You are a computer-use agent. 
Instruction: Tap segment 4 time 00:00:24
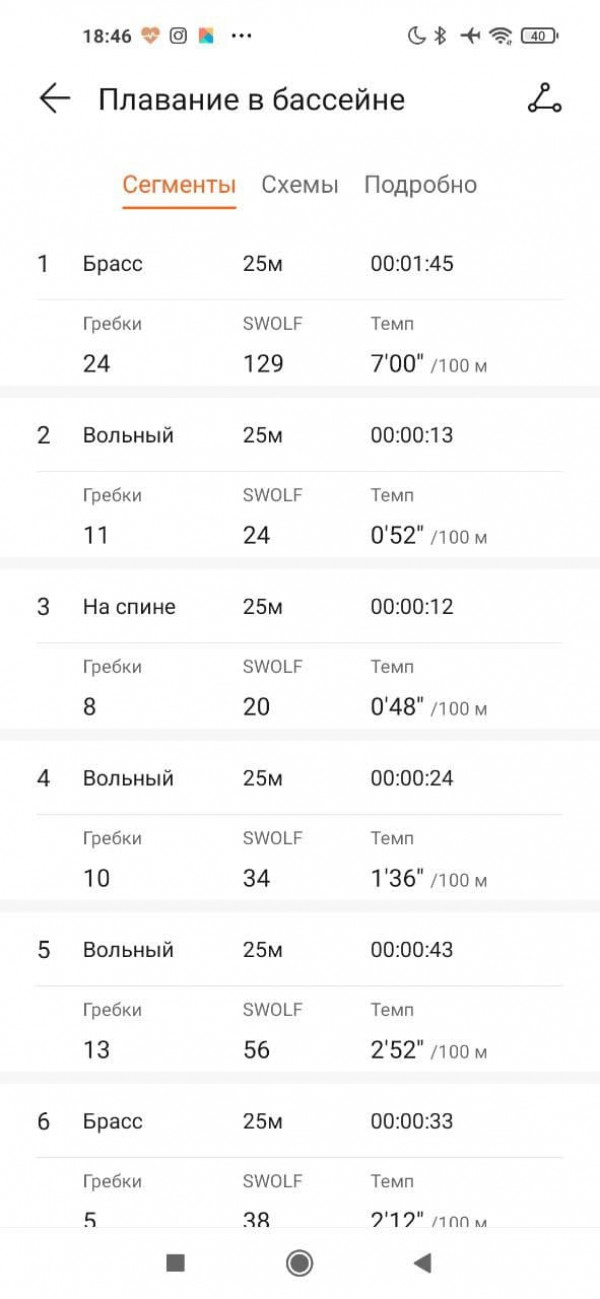point(412,778)
